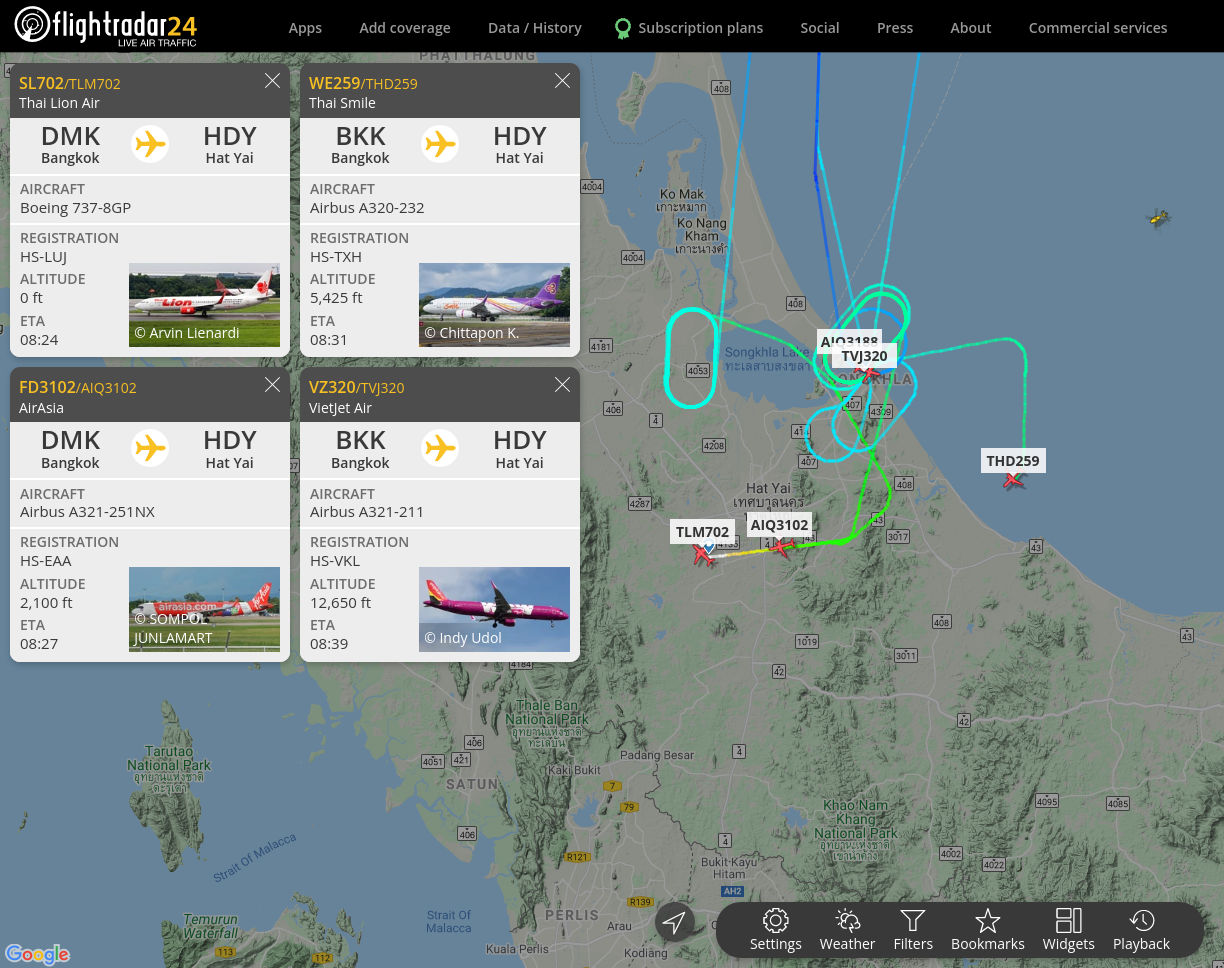
Task: Close the WE259 Thai Smile card
Action: point(562,81)
